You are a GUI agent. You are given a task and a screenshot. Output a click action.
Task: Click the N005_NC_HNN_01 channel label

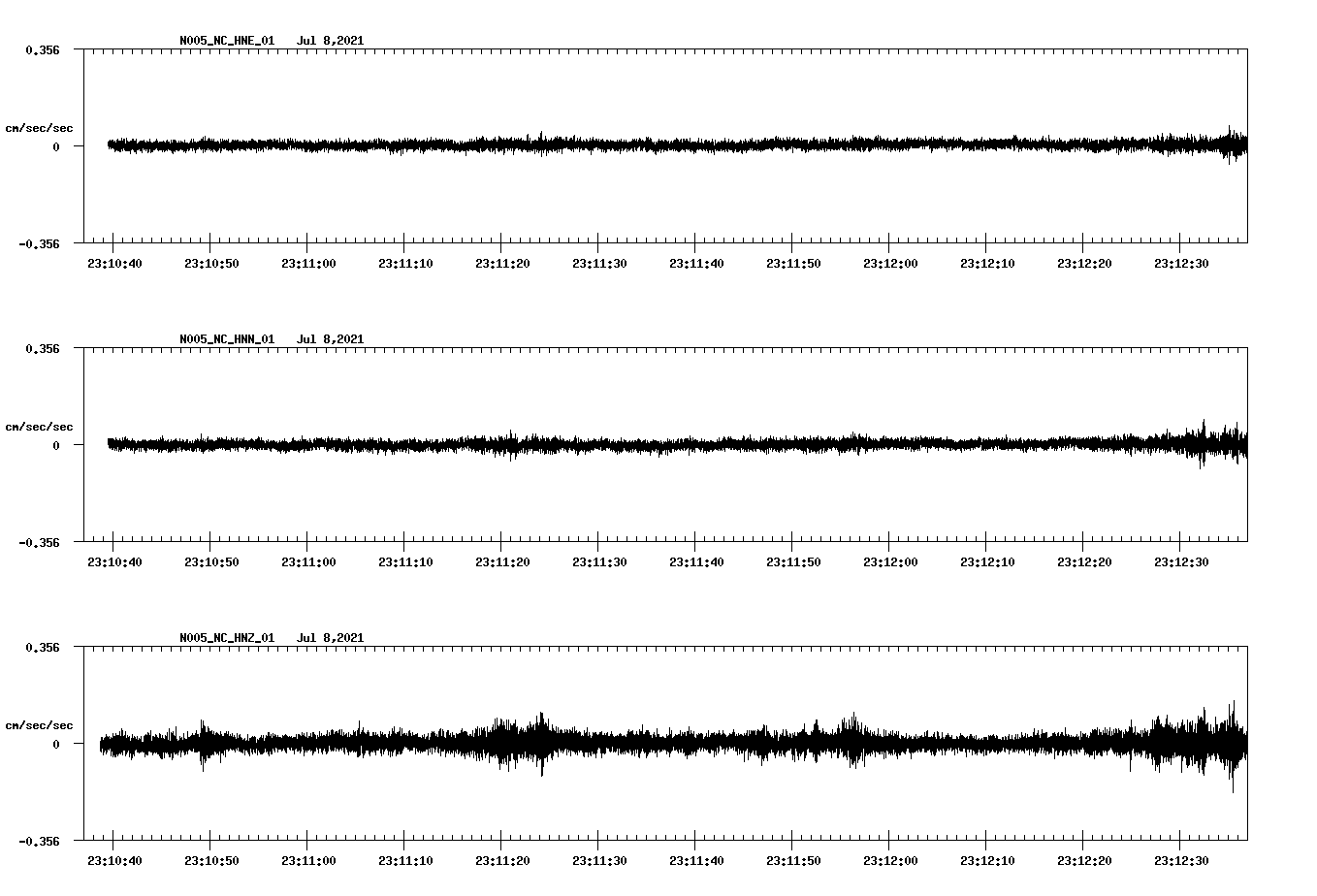pyautogui.click(x=226, y=339)
